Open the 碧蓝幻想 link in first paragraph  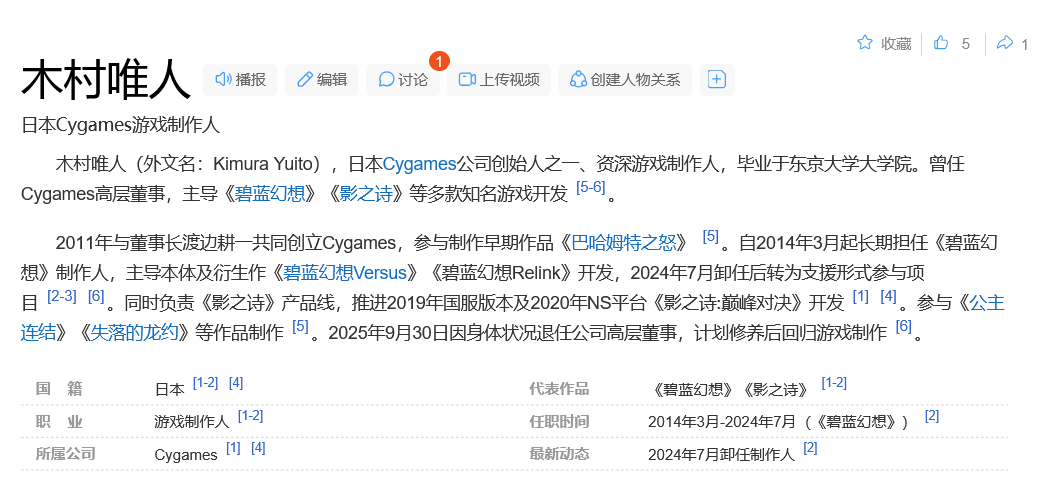[269, 194]
